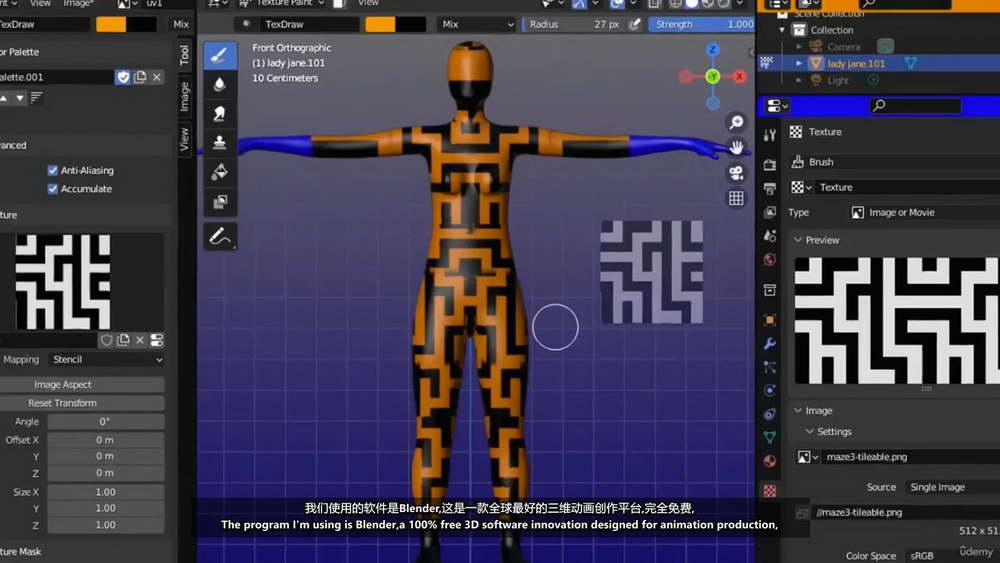Adjust the Radius slider
Image resolution: width=1000 pixels, height=563 pixels.
[x=574, y=24]
